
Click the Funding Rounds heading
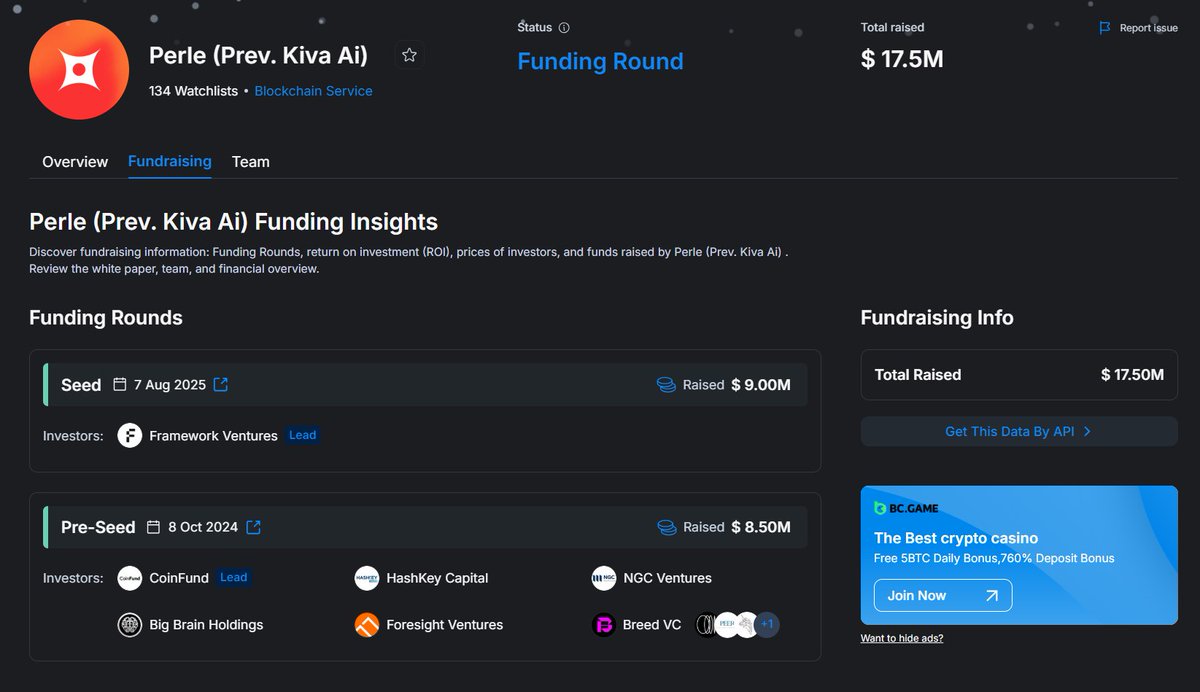click(106, 318)
